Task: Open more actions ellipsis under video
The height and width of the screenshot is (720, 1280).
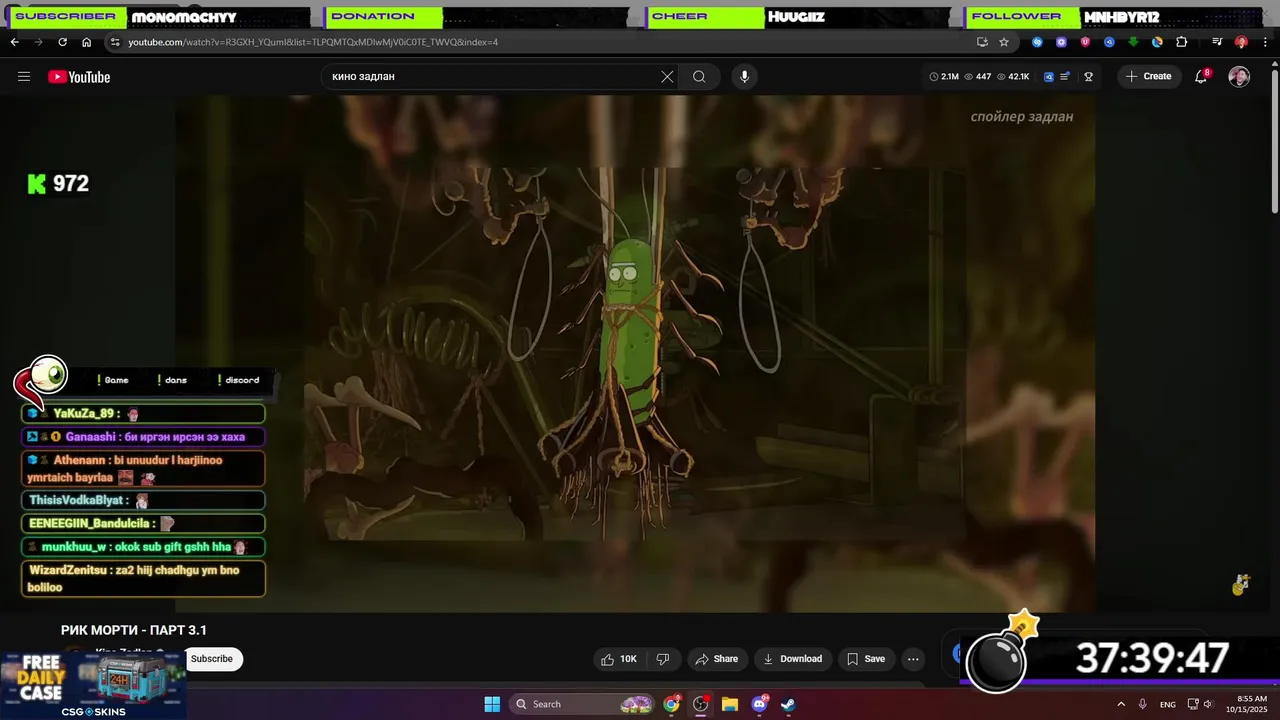Action: click(913, 659)
